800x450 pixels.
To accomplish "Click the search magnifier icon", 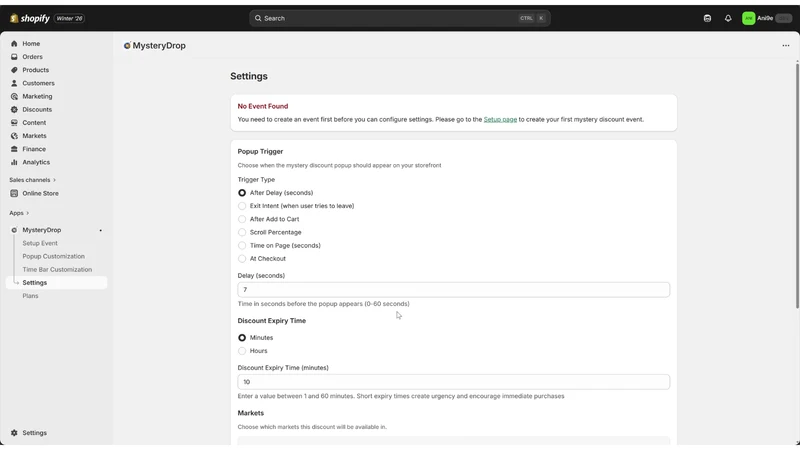I will (x=258, y=18).
